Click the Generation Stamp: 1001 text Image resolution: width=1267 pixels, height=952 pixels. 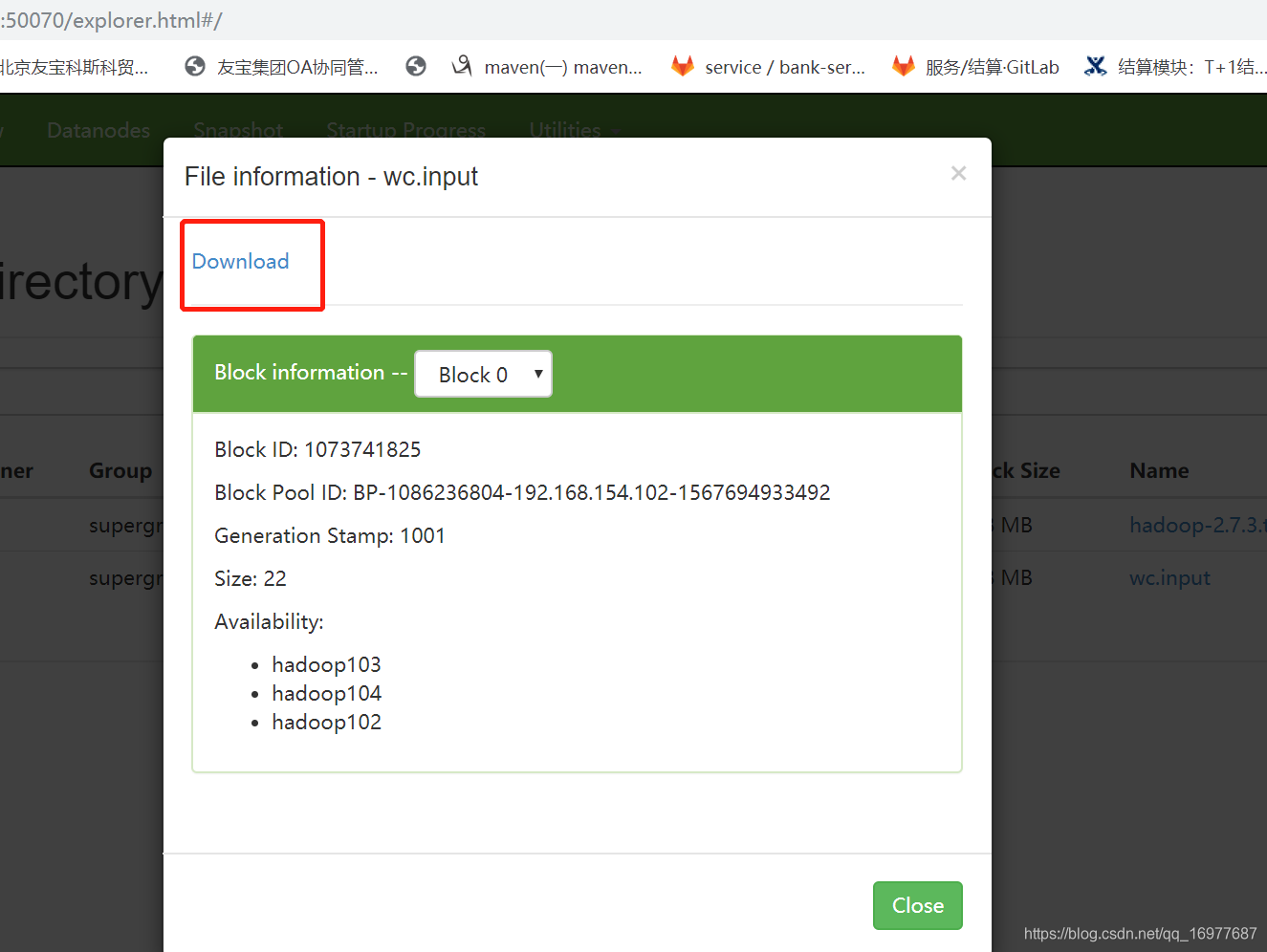(x=330, y=535)
